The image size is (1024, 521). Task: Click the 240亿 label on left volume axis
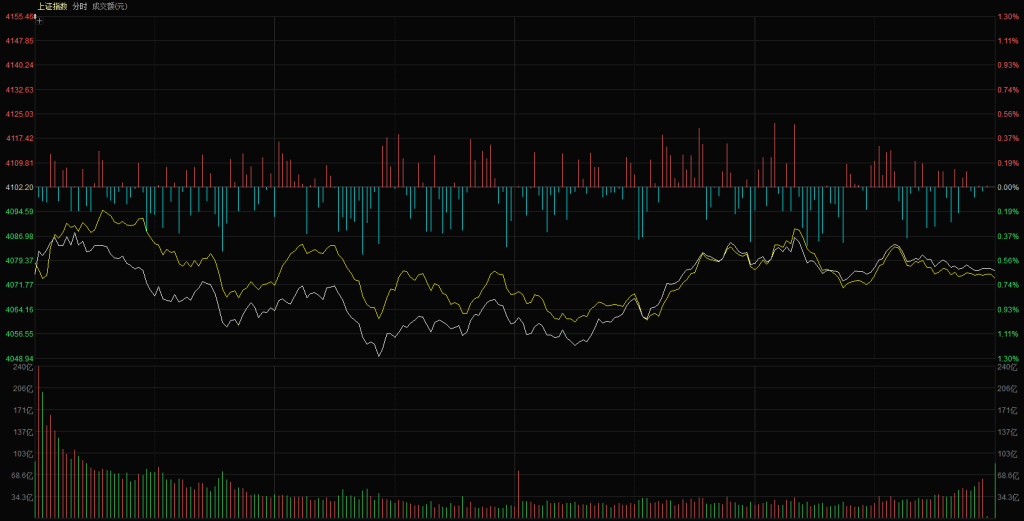(x=21, y=367)
